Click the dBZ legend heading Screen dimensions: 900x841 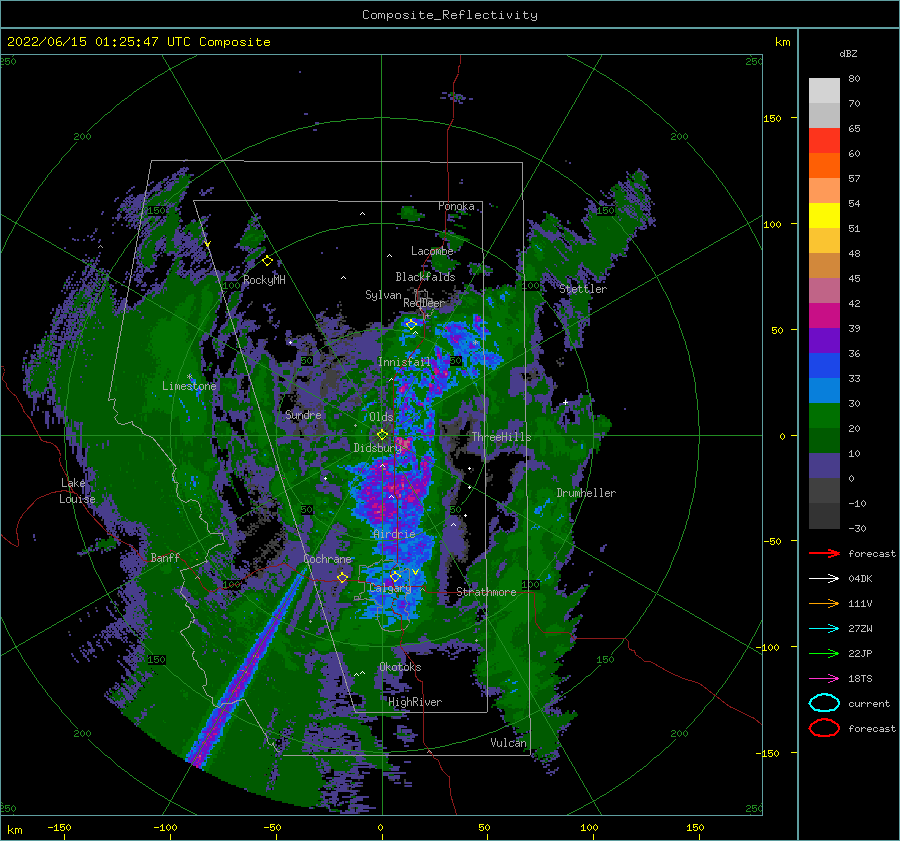tap(848, 53)
